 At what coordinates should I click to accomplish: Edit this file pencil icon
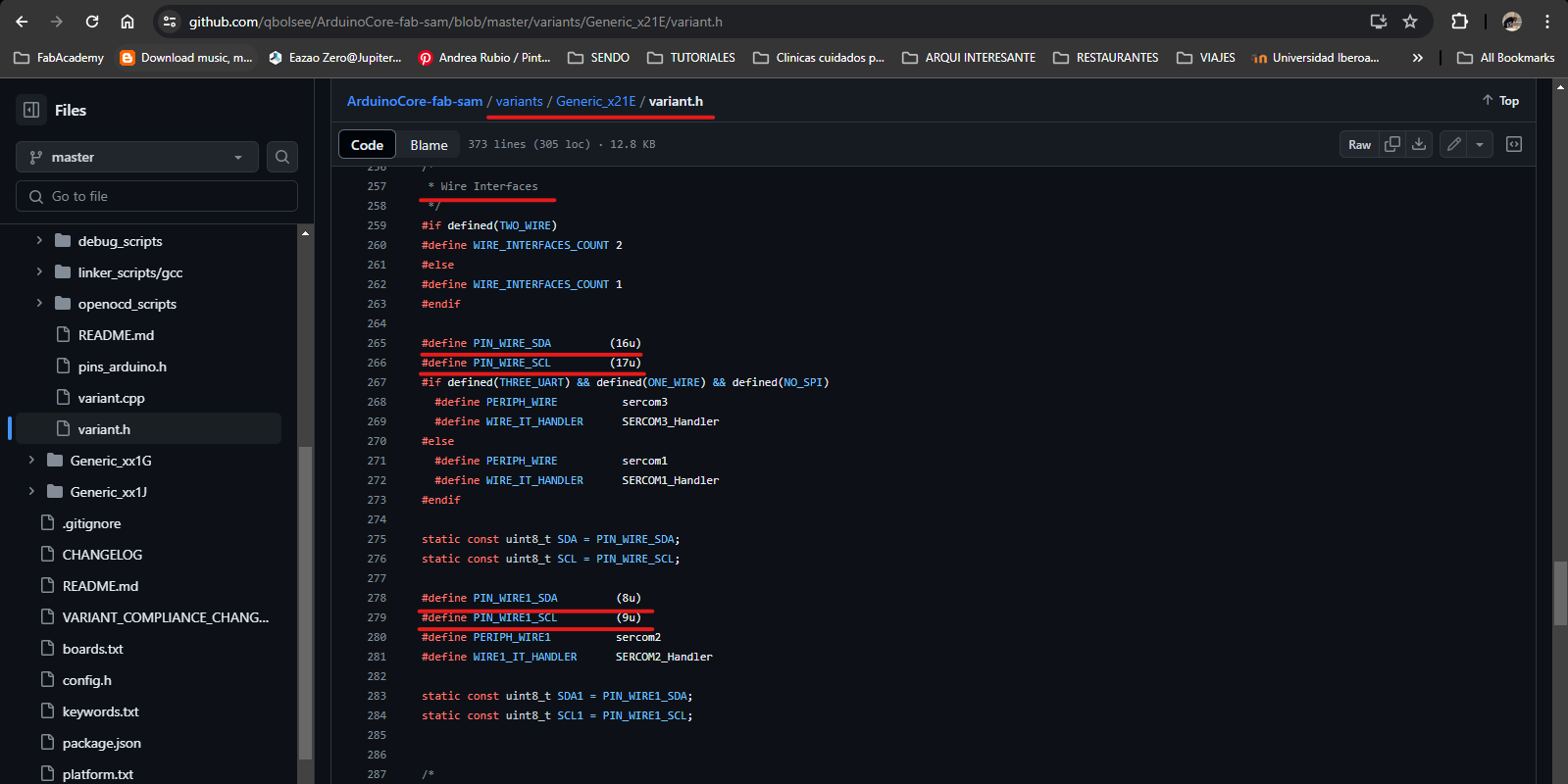point(1454,144)
